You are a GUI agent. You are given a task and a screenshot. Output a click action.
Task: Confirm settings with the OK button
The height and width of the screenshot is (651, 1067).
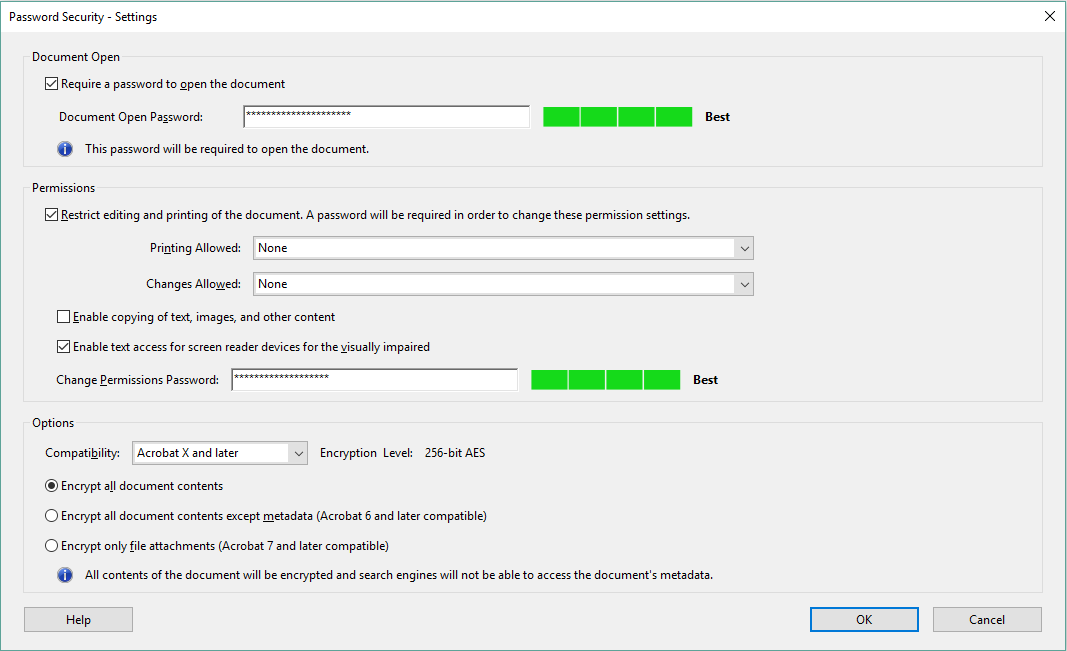(864, 620)
